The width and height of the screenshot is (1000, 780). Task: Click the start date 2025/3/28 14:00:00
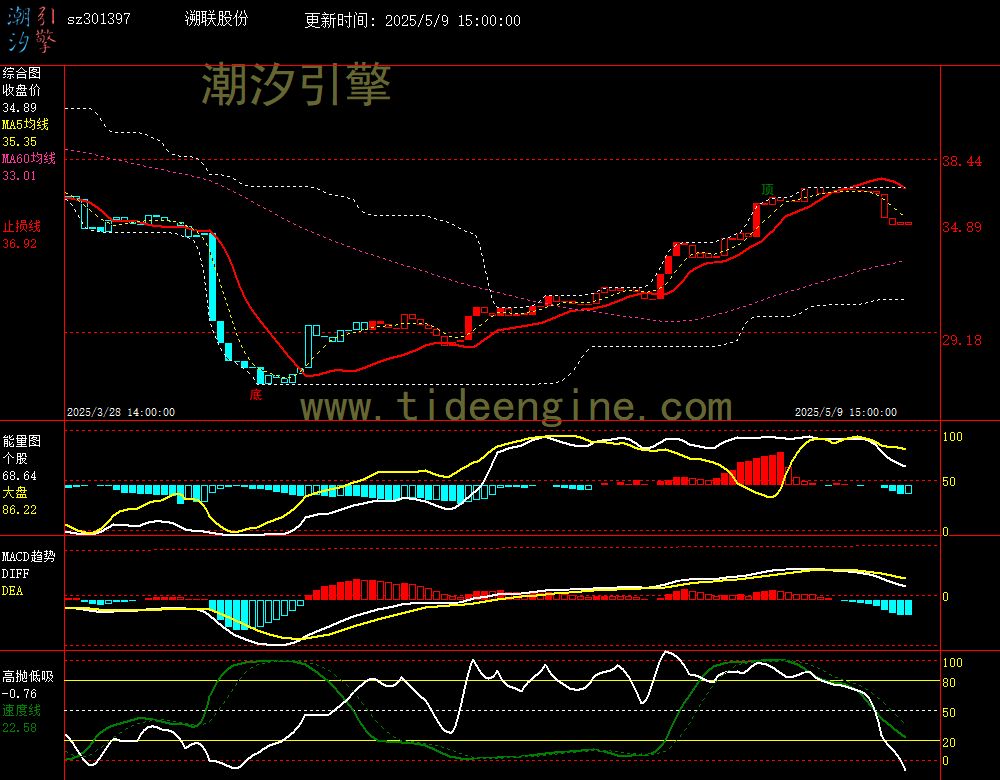121,413
